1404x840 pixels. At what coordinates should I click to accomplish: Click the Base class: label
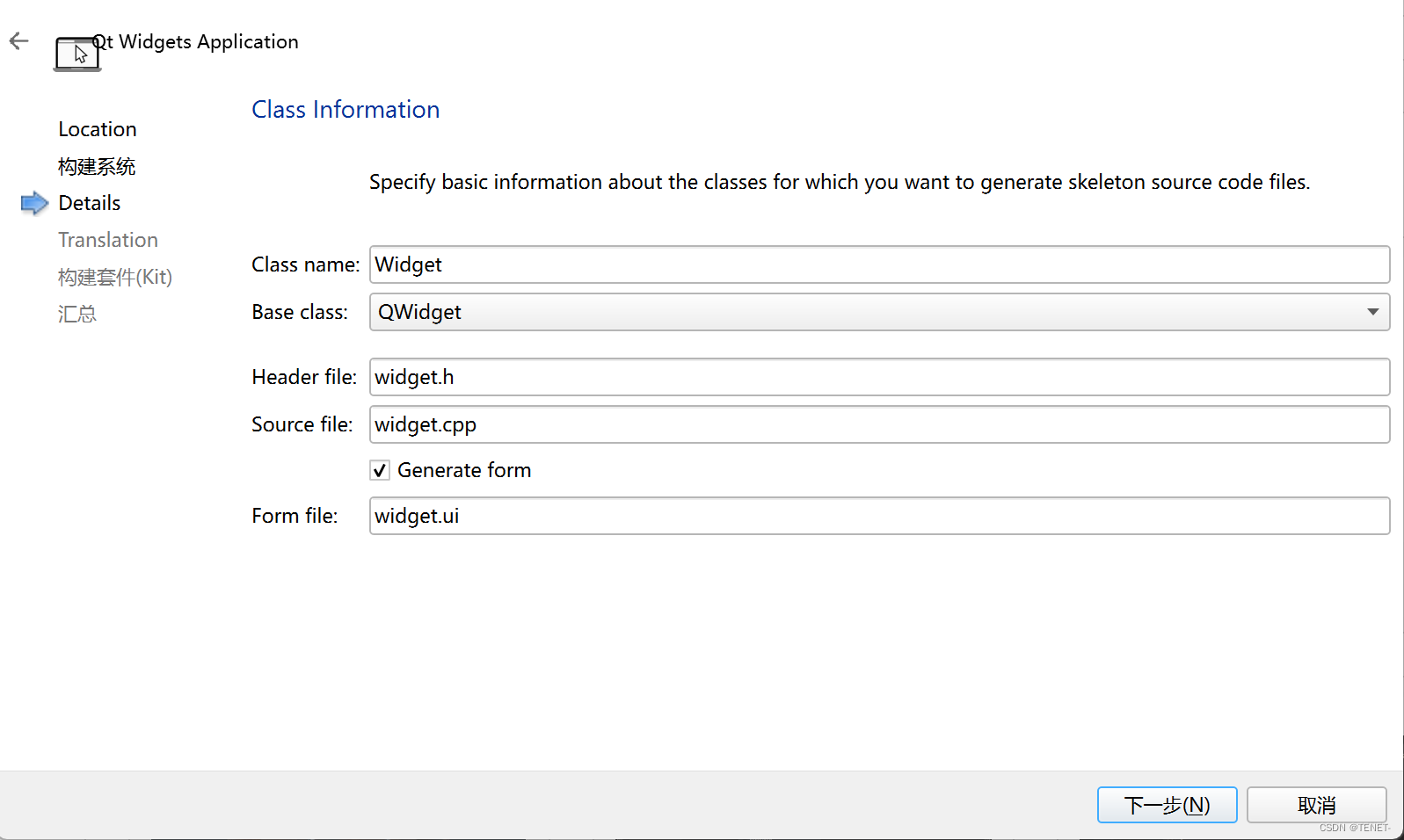[x=300, y=312]
